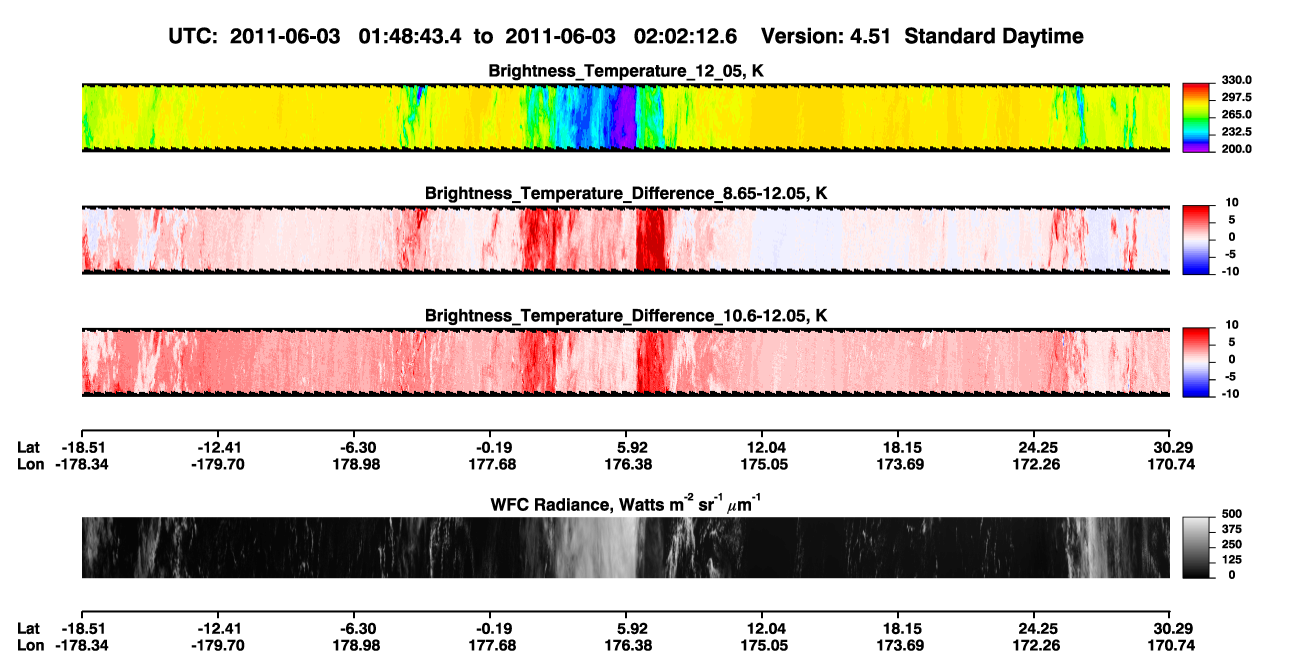Click latitude '-12.41' on the upper axis

[219, 447]
